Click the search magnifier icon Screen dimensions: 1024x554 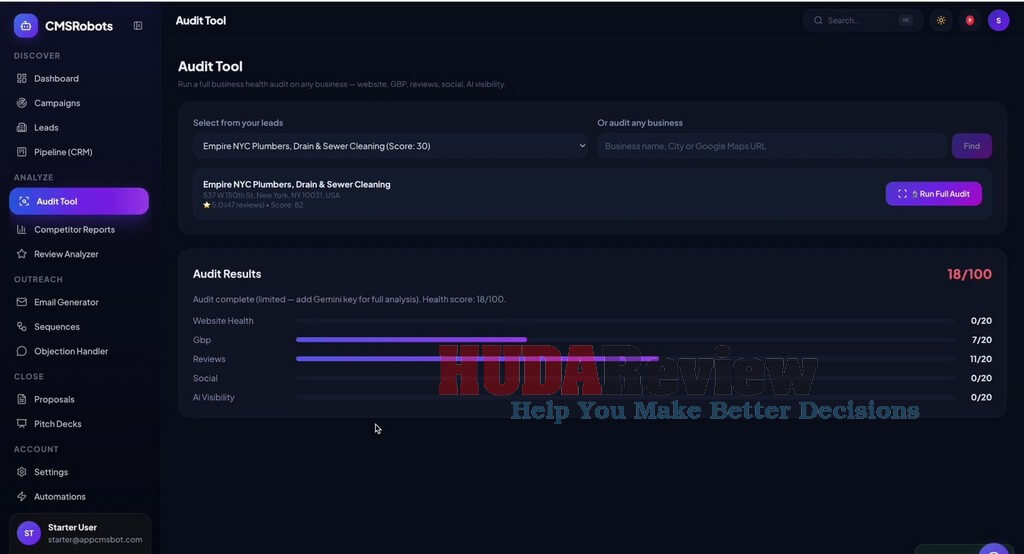pos(818,20)
